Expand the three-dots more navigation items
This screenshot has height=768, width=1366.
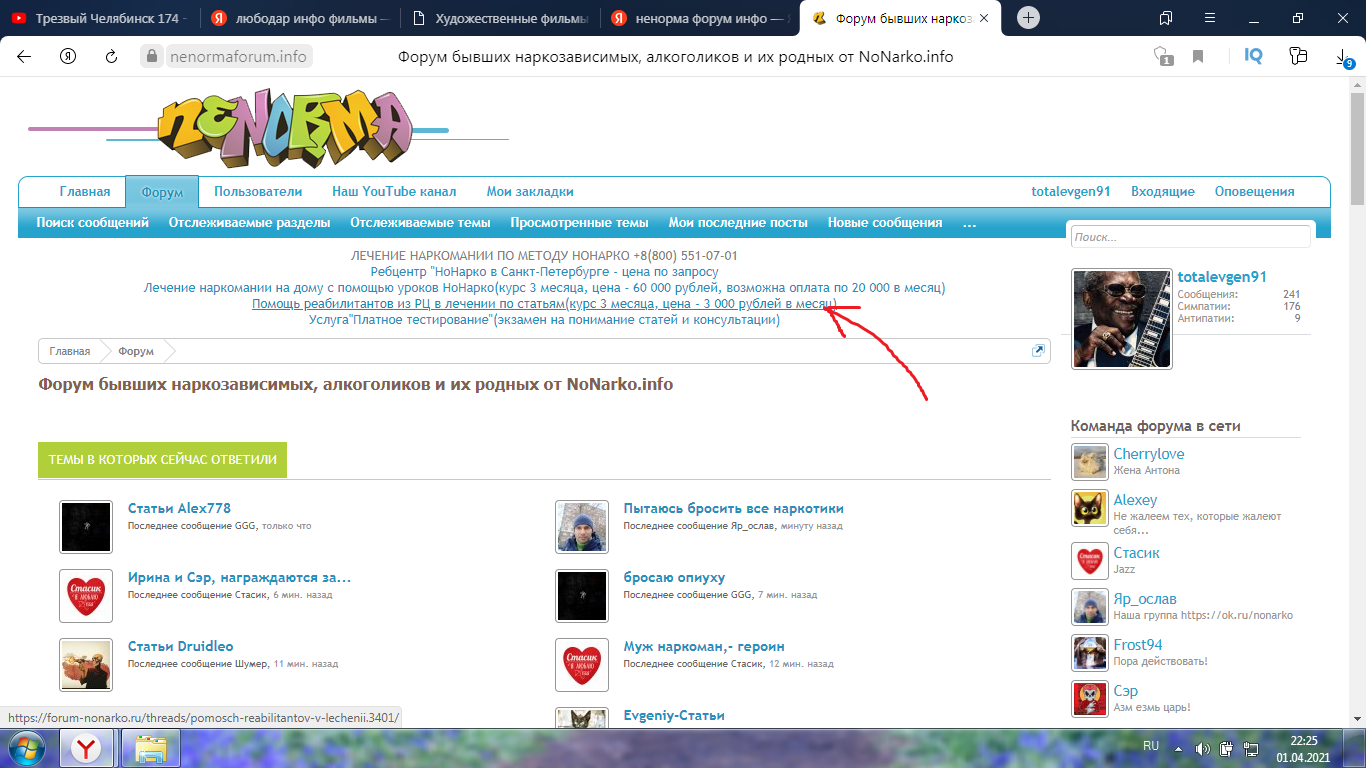click(969, 223)
